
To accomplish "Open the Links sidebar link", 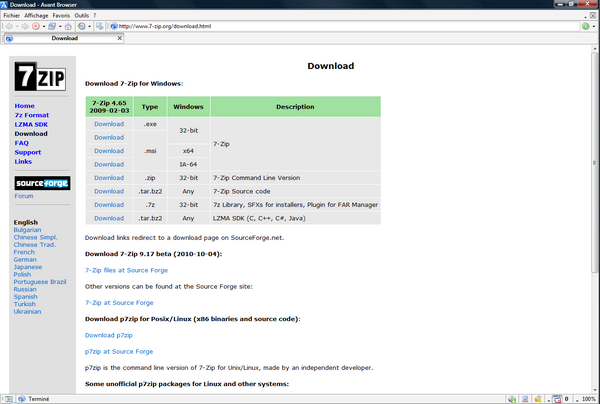I will click(23, 161).
